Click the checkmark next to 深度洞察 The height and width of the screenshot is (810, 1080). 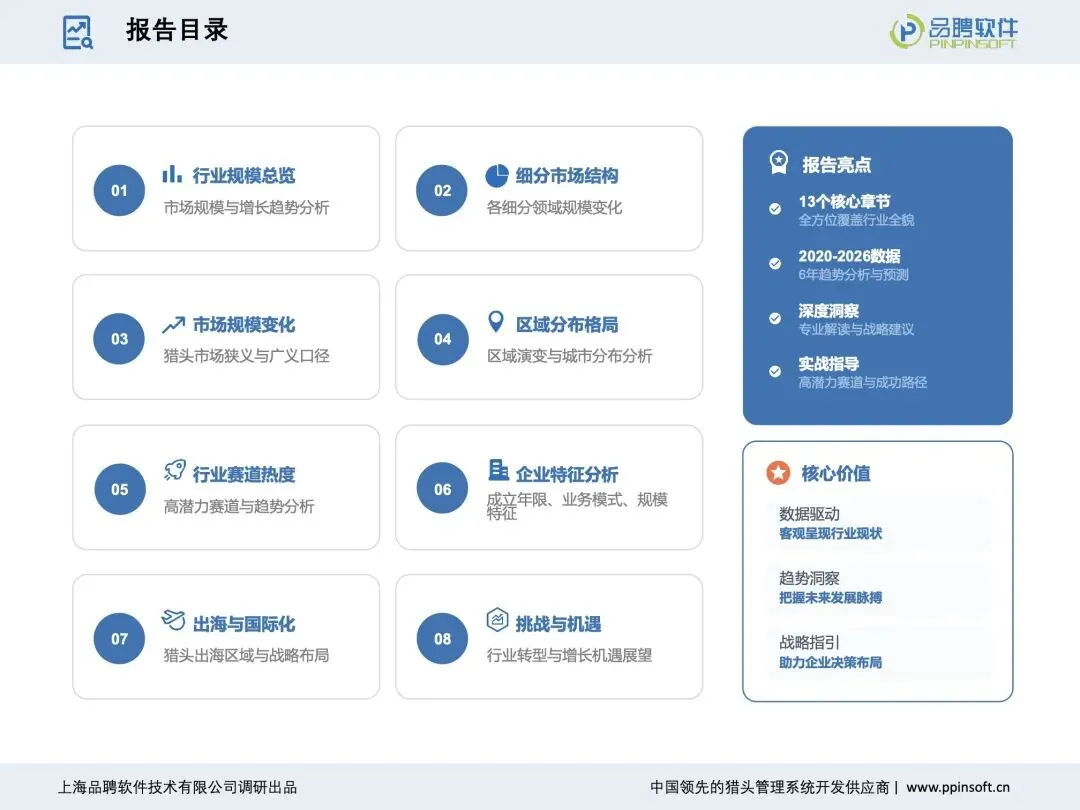pyautogui.click(x=775, y=318)
